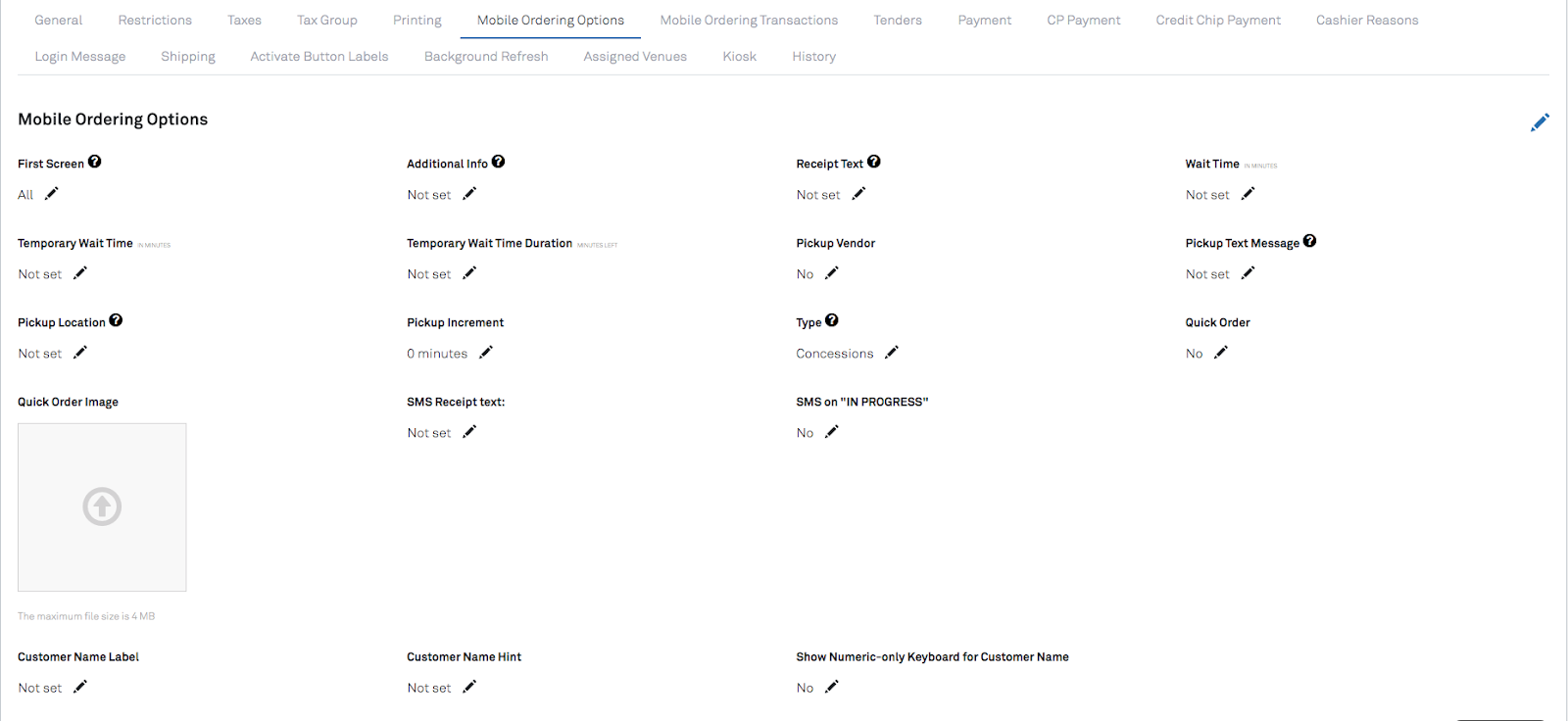
Task: Edit the SMS on "IN PROGRESS" setting
Action: pyautogui.click(x=832, y=432)
